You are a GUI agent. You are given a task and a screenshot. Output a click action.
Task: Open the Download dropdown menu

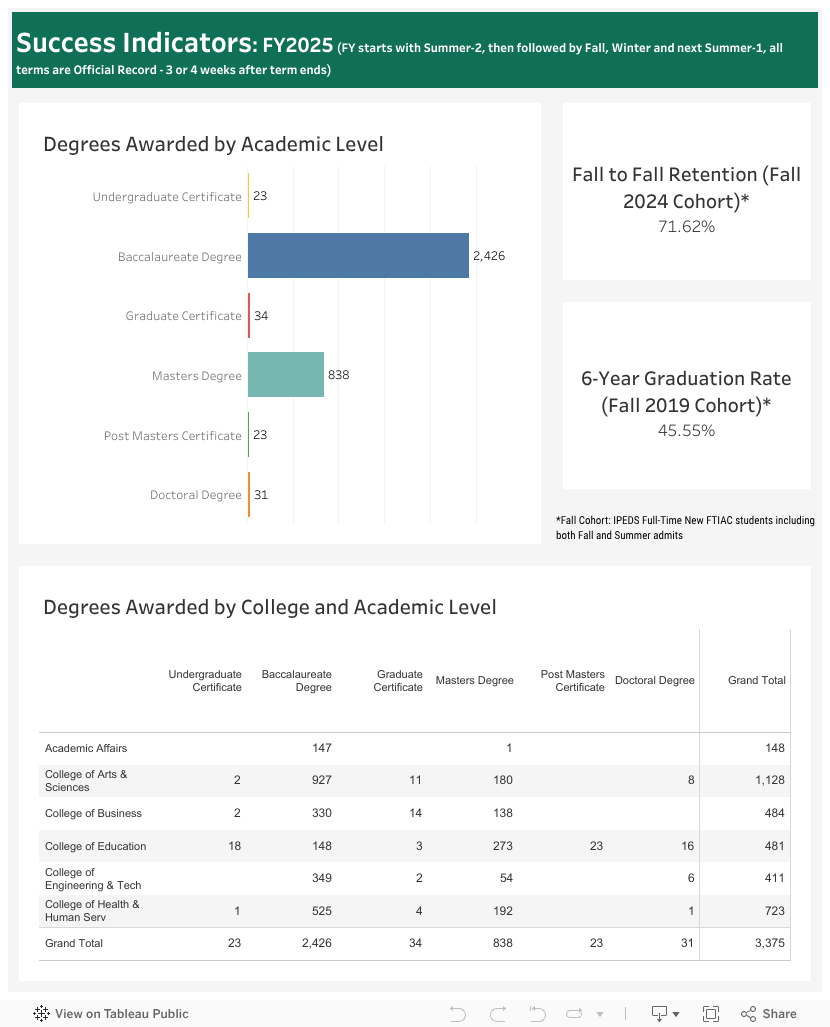665,1013
